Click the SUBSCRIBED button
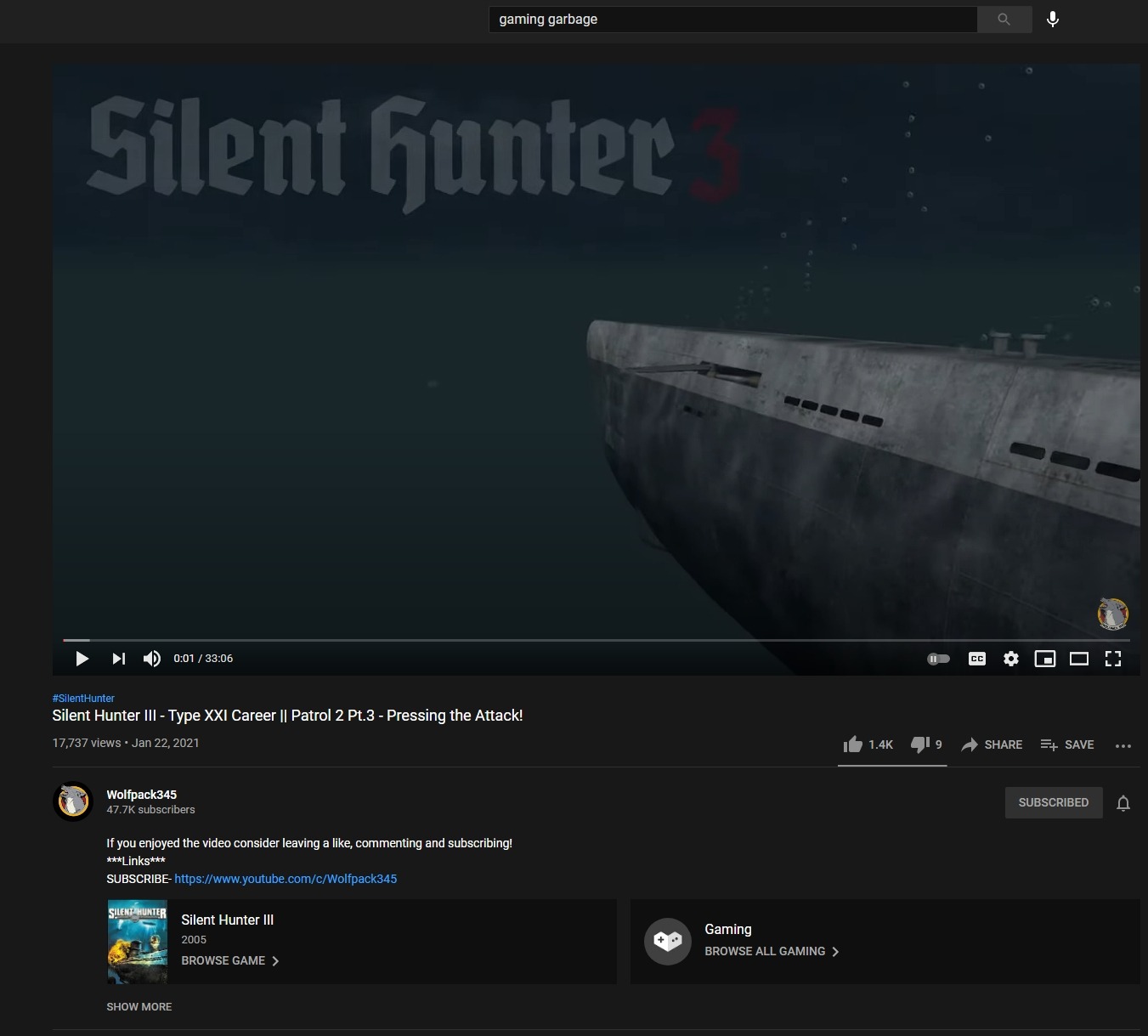Viewport: 1148px width, 1036px height. pyautogui.click(x=1054, y=802)
